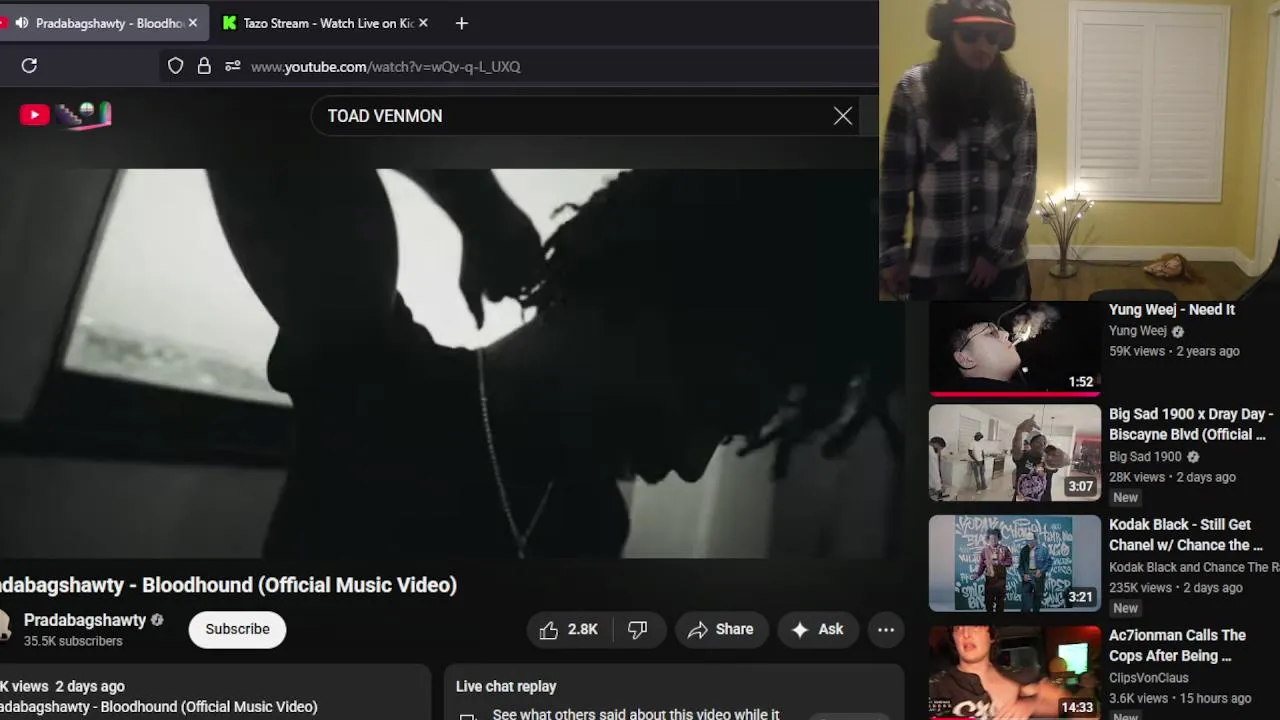Dislike the video with thumbs down
Screen dimensions: 1280x720
click(637, 629)
